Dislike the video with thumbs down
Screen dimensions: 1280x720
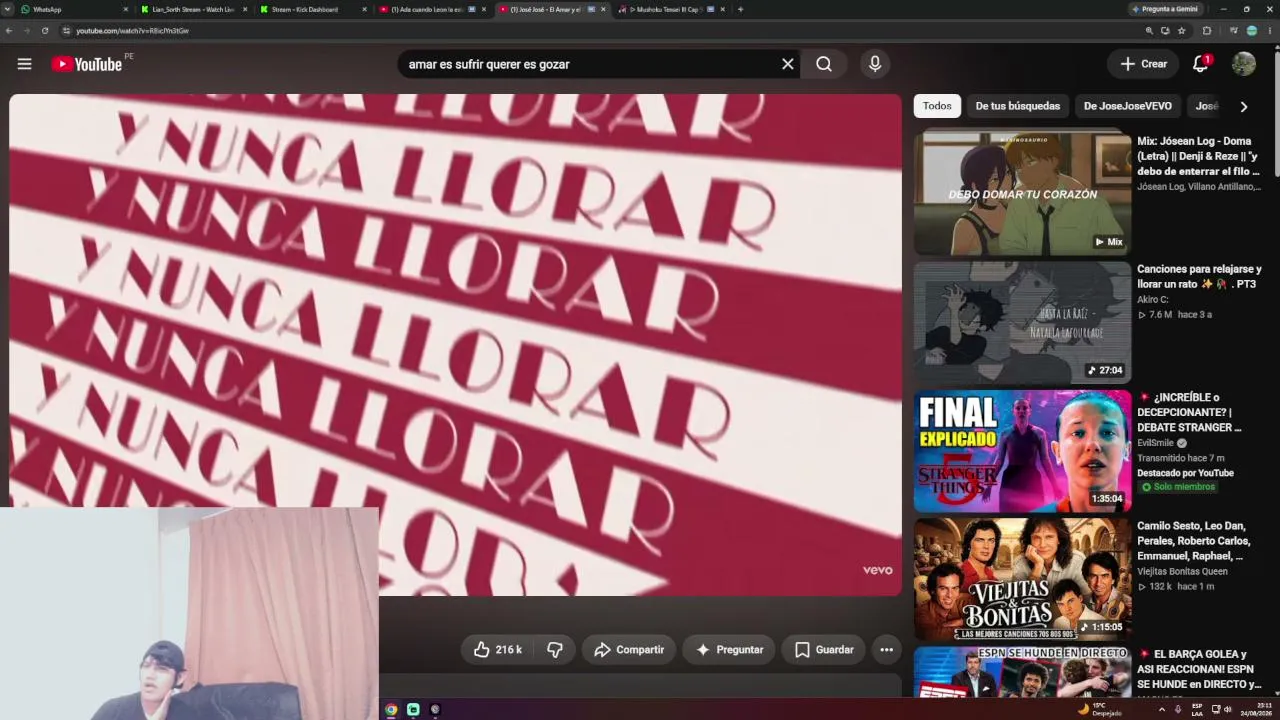pos(554,650)
